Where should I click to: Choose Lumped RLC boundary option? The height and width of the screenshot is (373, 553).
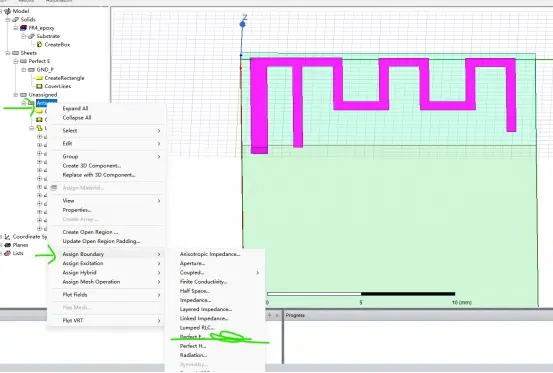[x=197, y=328]
